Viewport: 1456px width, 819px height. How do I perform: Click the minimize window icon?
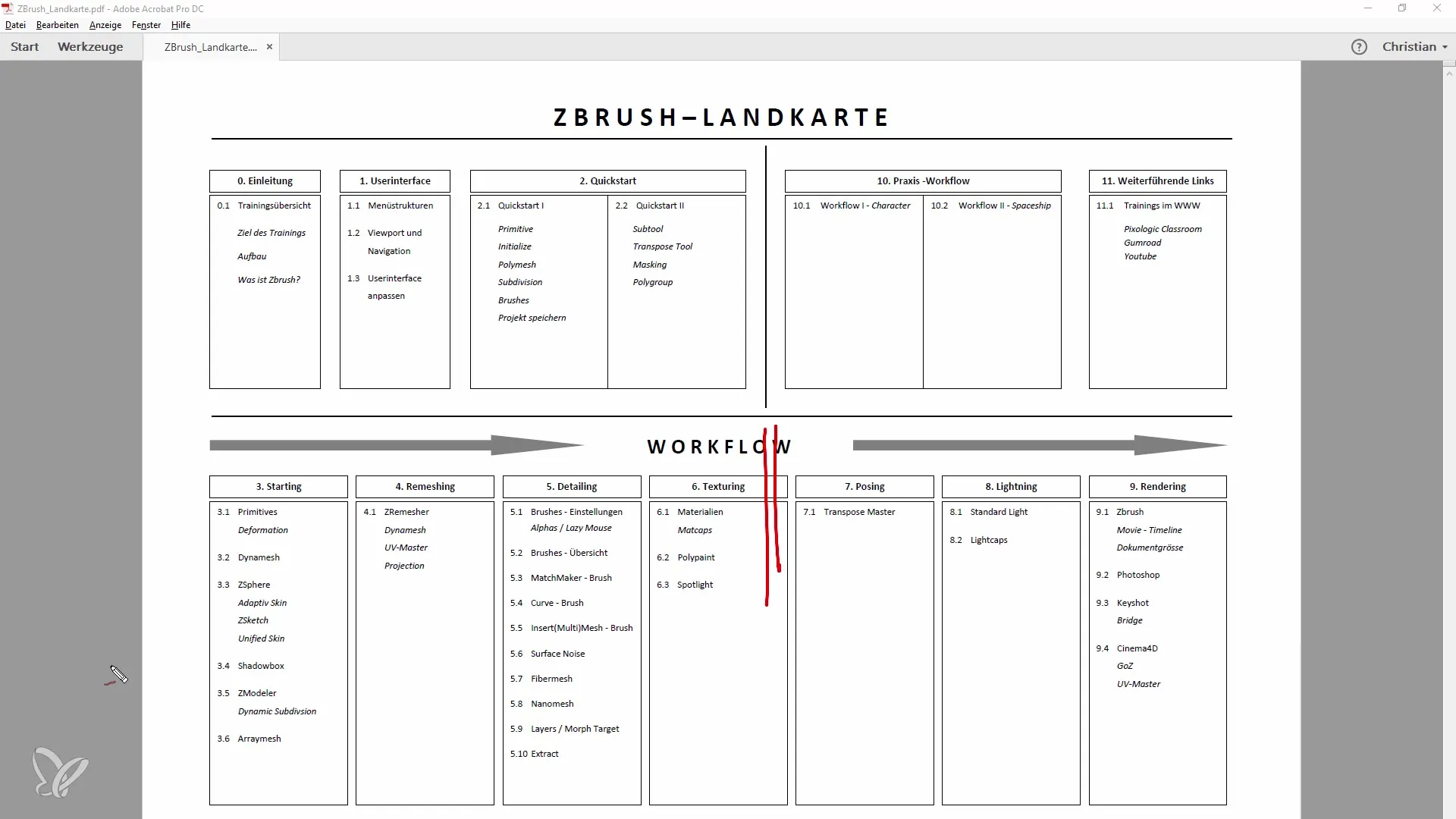pos(1368,8)
